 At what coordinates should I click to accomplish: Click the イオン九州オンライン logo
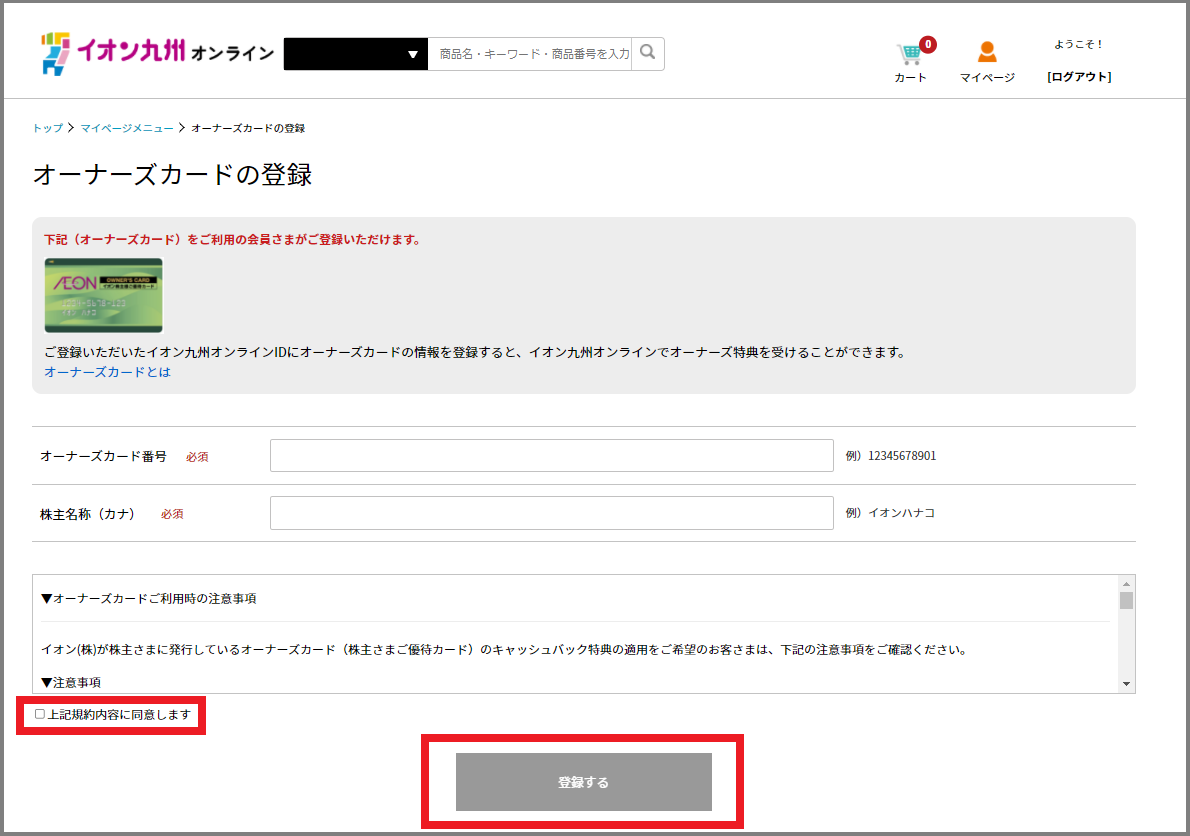tap(157, 53)
